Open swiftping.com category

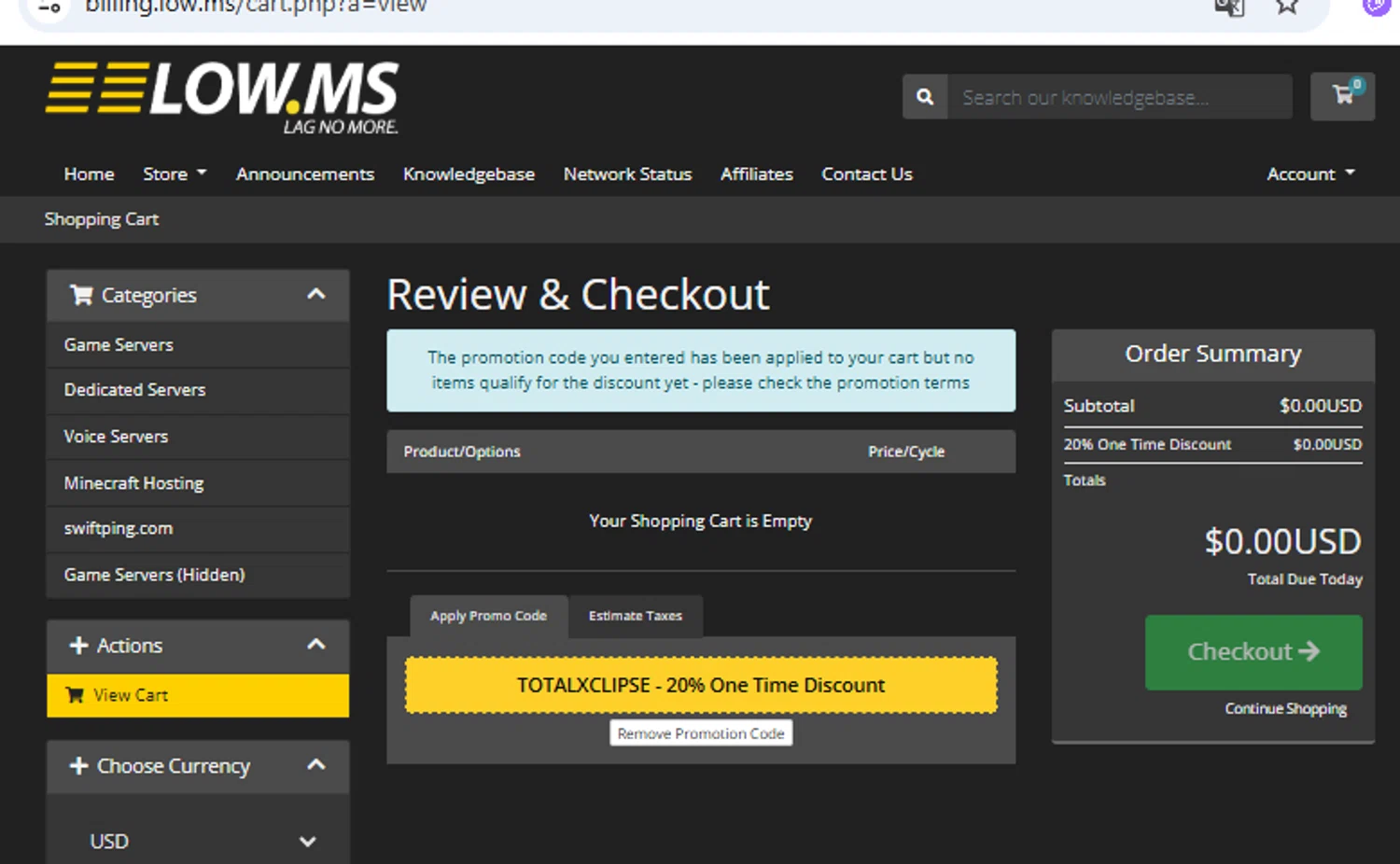[198, 528]
